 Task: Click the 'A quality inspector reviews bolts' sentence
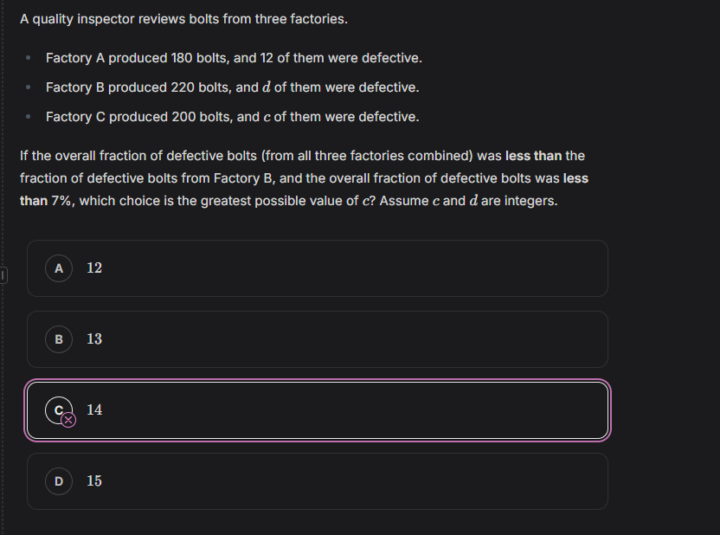pos(184,19)
